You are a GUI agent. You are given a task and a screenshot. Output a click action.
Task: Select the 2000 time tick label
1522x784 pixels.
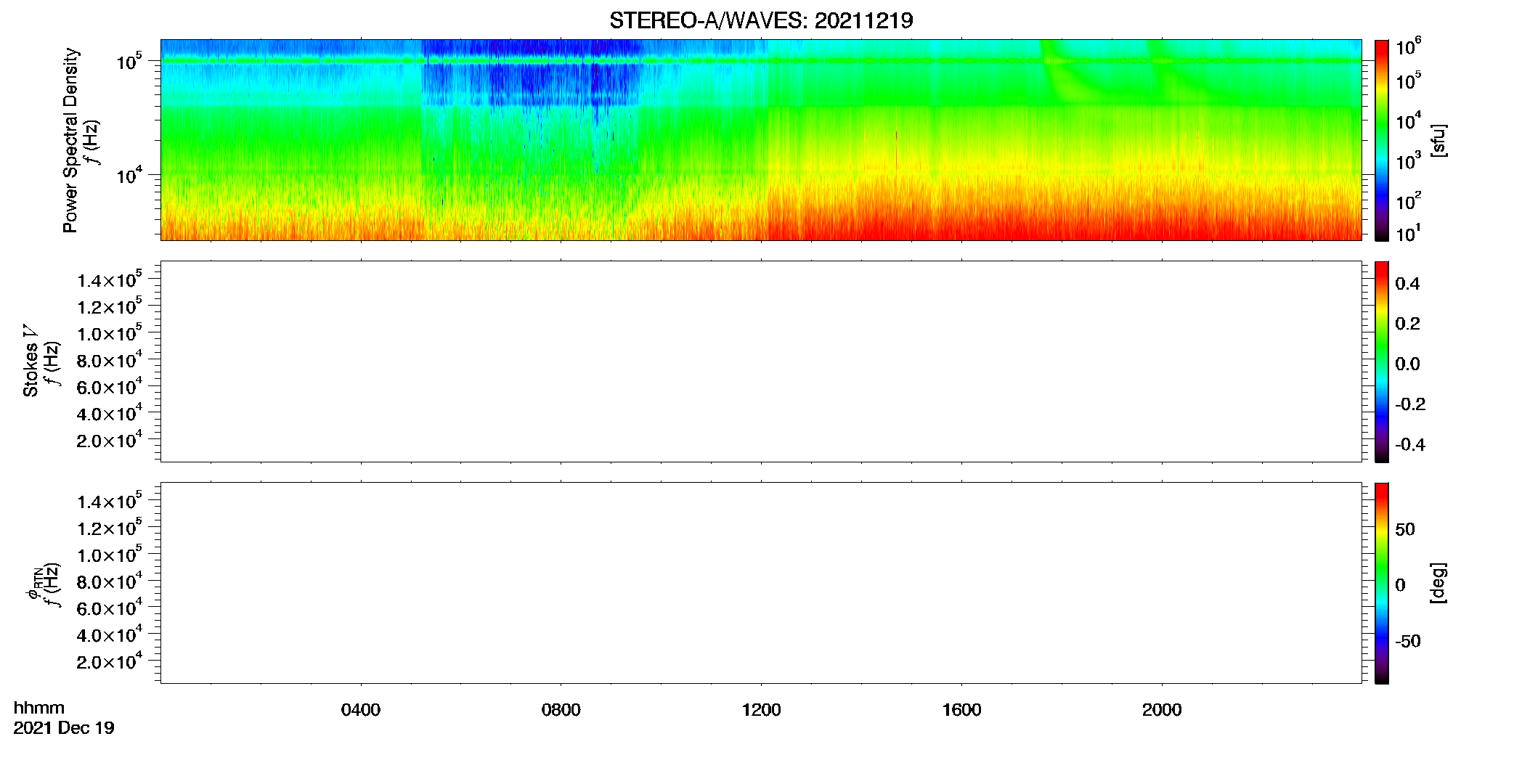[1162, 710]
